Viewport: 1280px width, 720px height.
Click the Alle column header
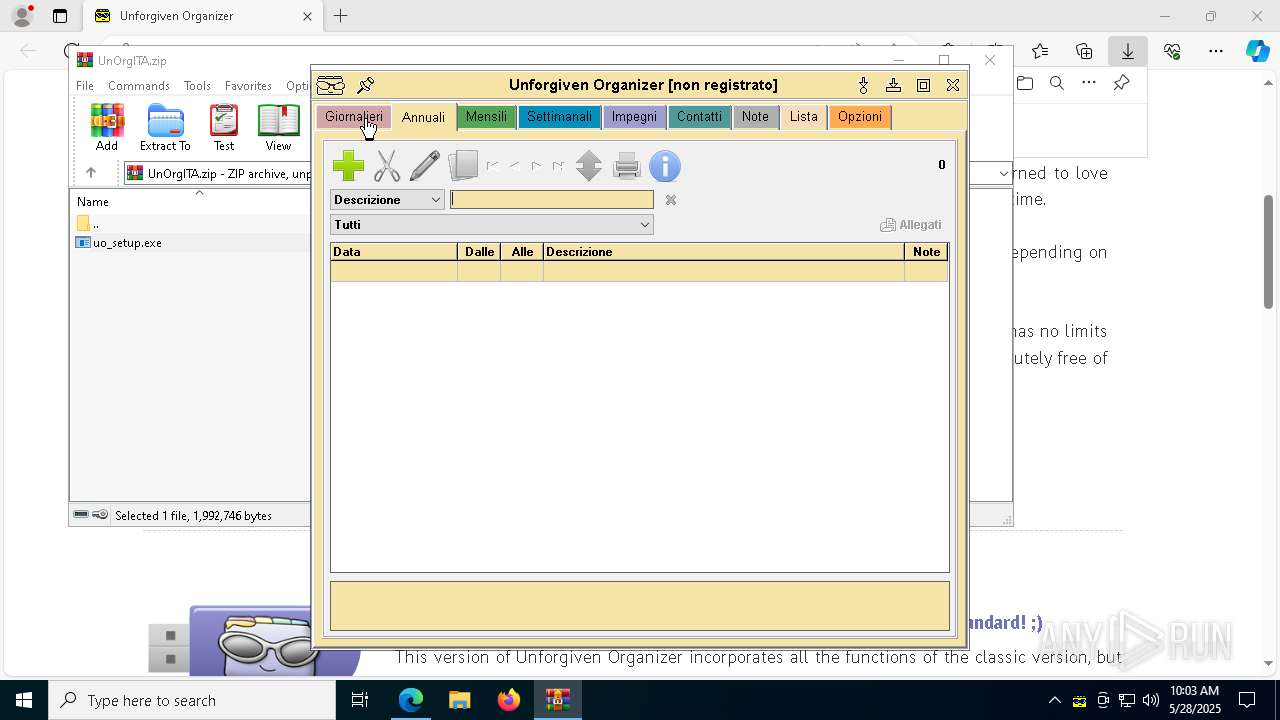pos(522,252)
